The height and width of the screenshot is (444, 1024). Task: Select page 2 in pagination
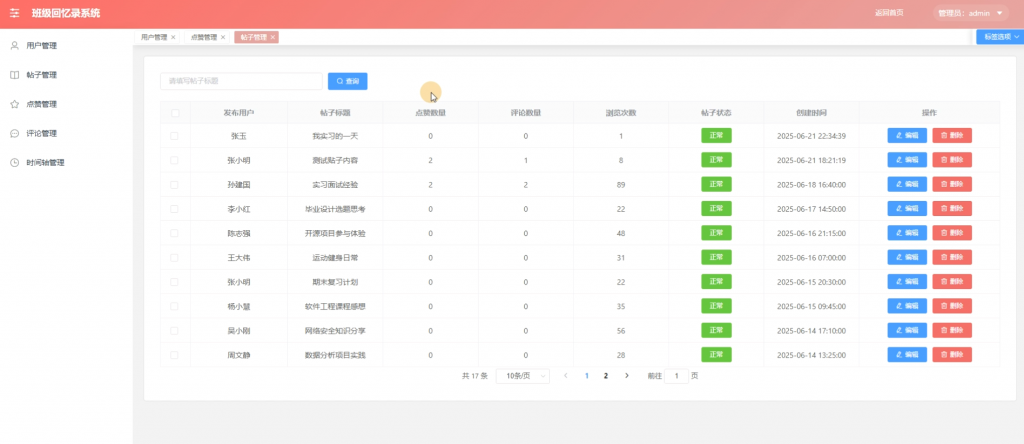point(606,376)
